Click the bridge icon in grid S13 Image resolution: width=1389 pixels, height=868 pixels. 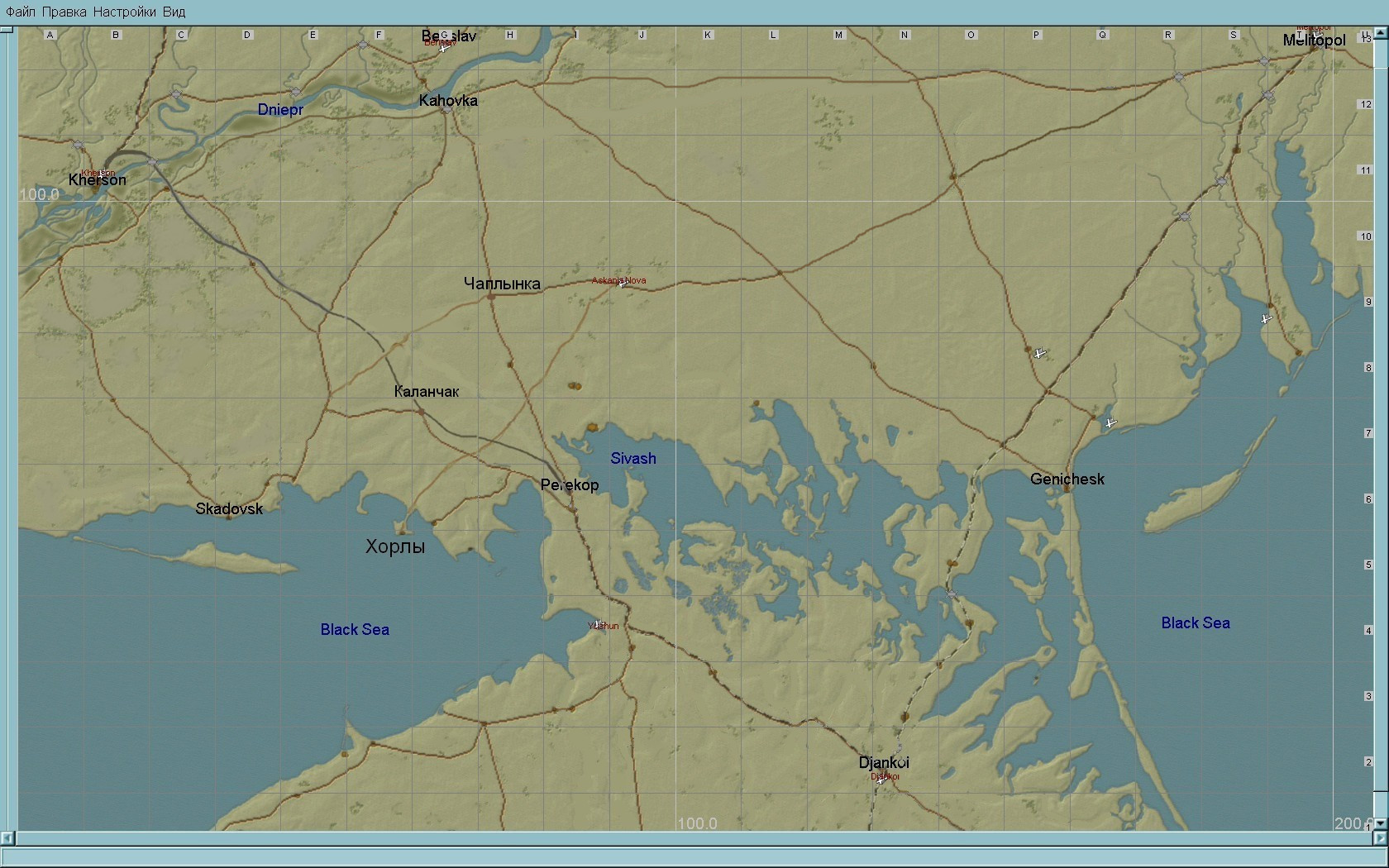1263,62
